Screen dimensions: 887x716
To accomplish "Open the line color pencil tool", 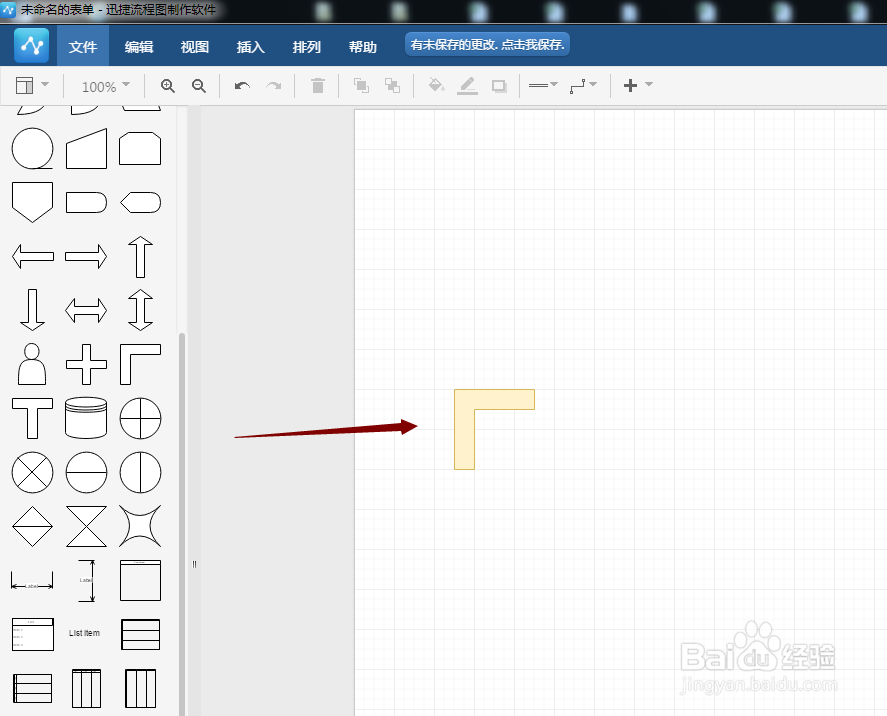I will 467,85.
